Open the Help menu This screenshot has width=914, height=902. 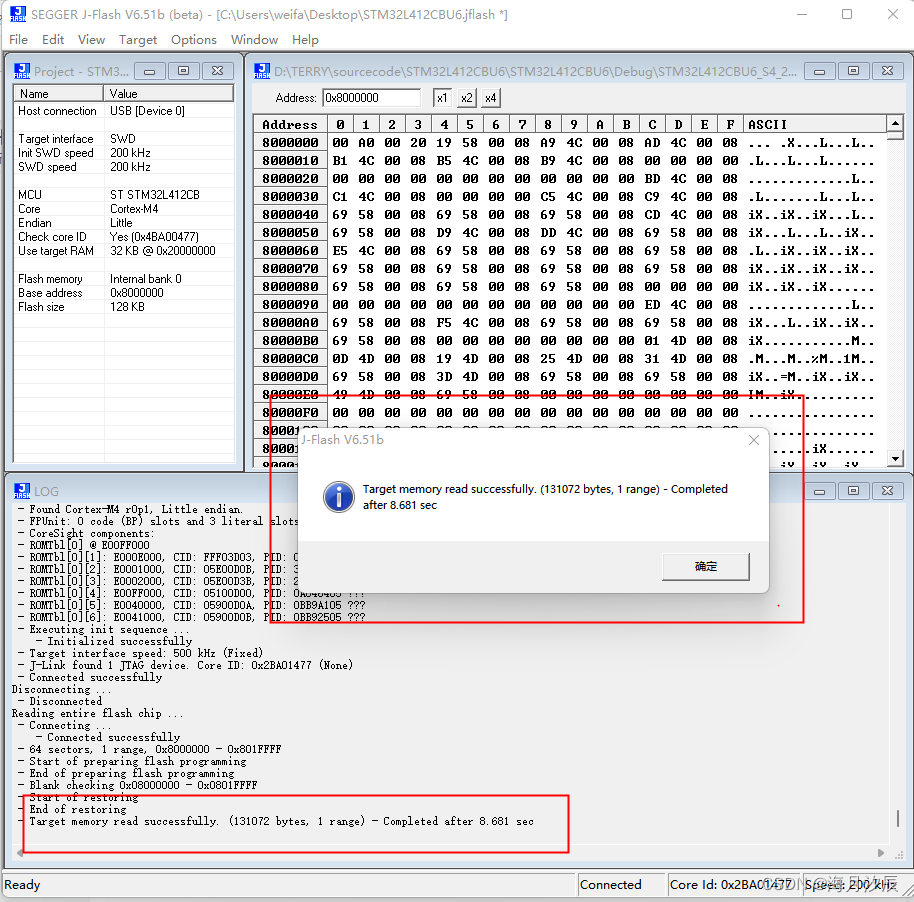(305, 40)
